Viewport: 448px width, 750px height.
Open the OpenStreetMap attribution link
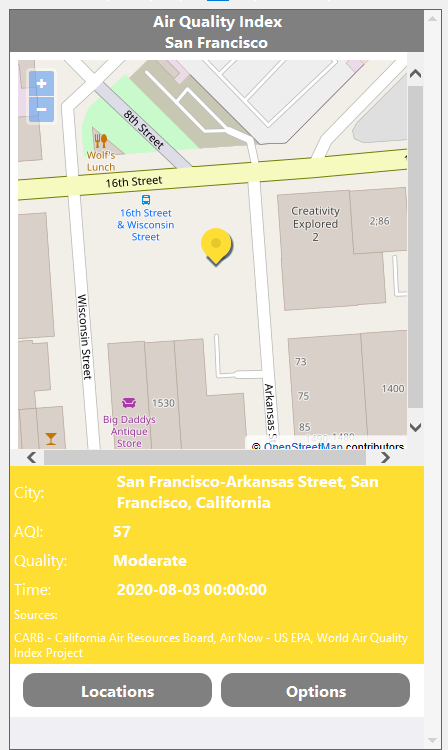pyautogui.click(x=303, y=446)
